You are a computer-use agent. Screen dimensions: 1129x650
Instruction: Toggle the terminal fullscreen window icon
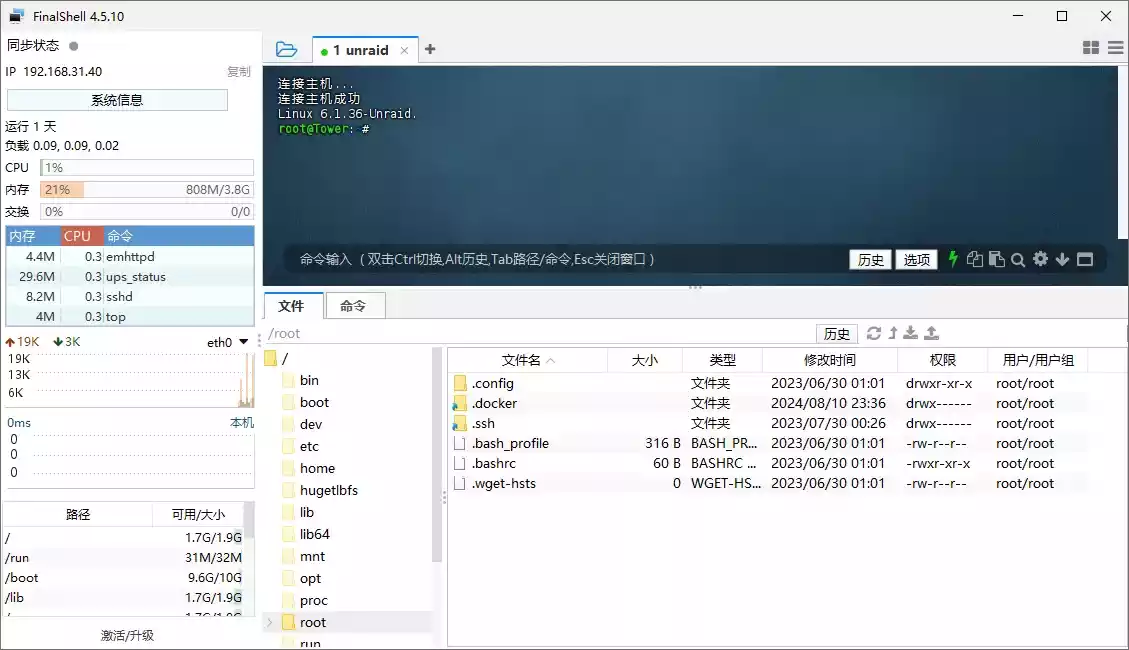tap(1085, 259)
